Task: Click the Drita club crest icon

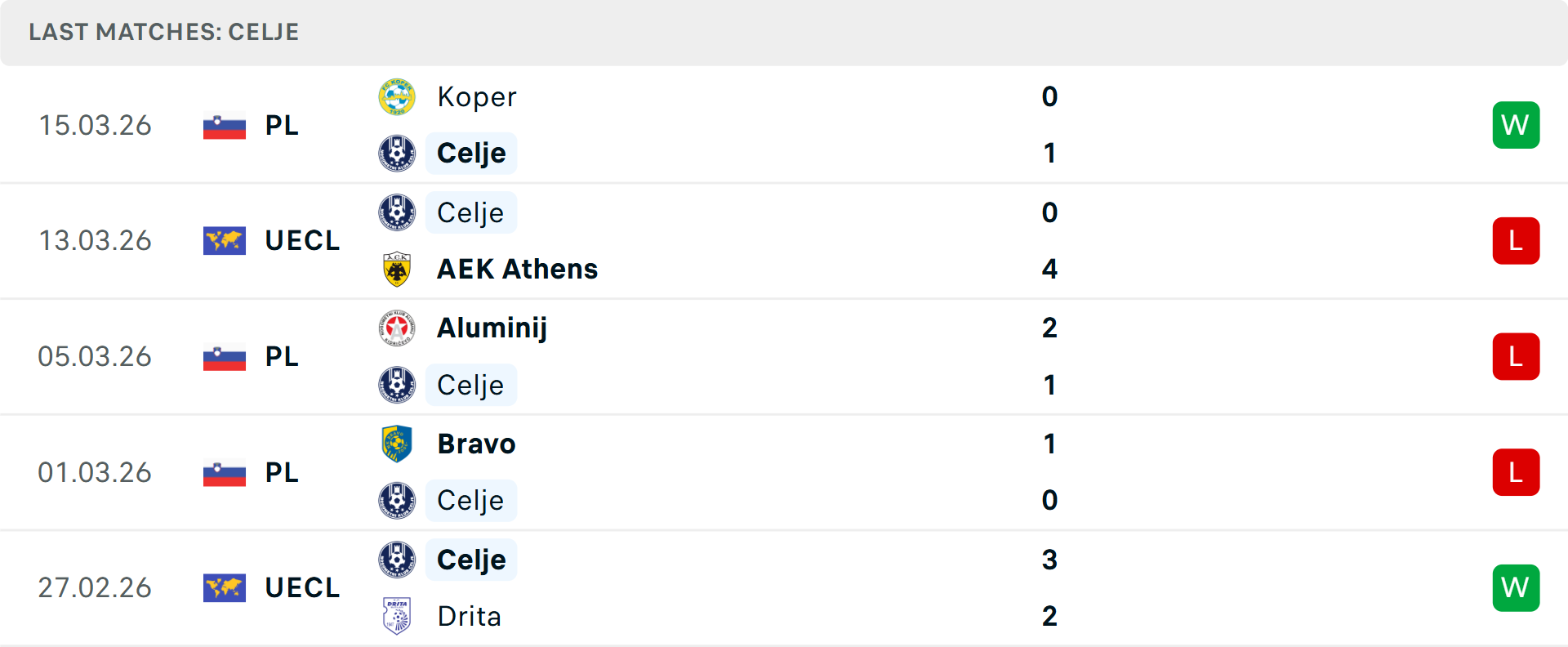Action: 397,616
